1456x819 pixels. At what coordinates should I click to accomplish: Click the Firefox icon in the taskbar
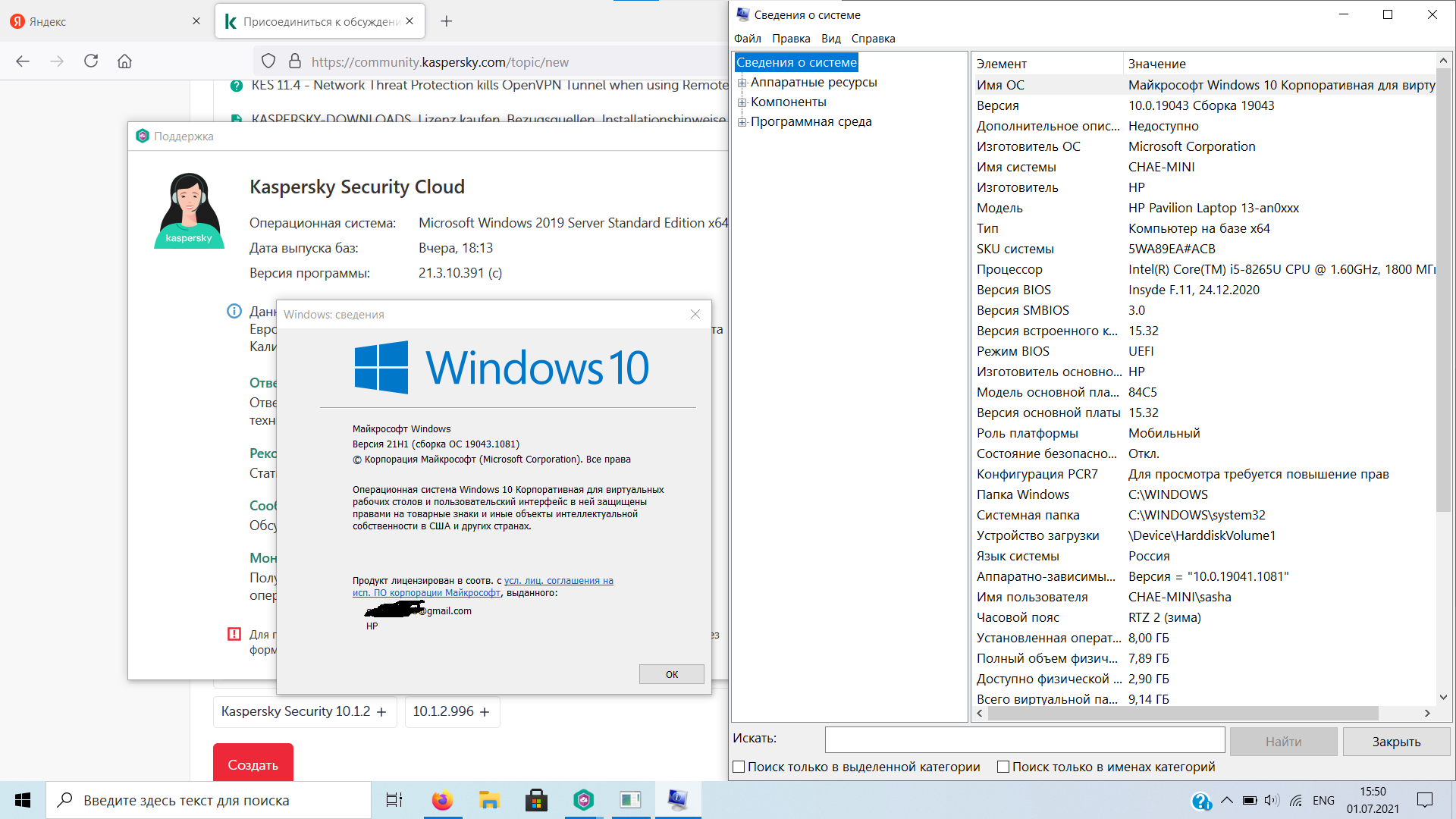442,800
